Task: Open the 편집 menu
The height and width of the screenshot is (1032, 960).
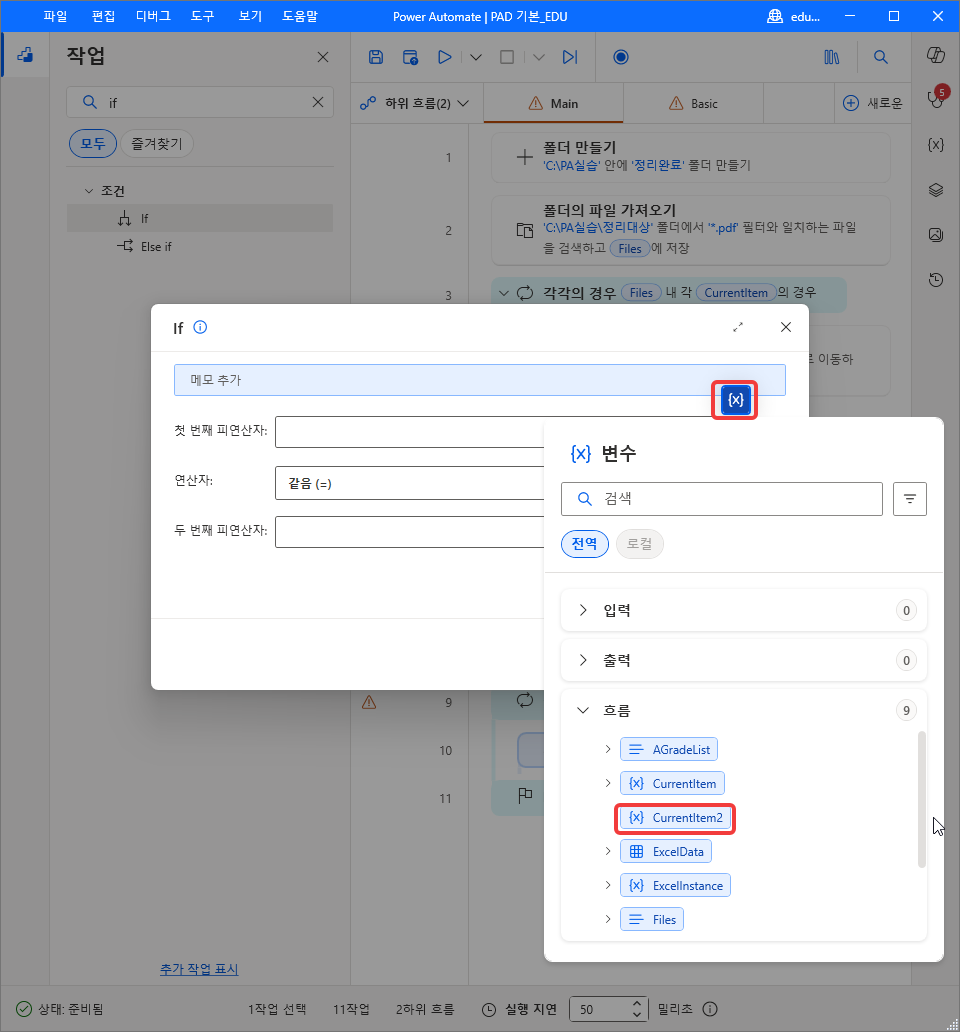Action: [x=103, y=16]
